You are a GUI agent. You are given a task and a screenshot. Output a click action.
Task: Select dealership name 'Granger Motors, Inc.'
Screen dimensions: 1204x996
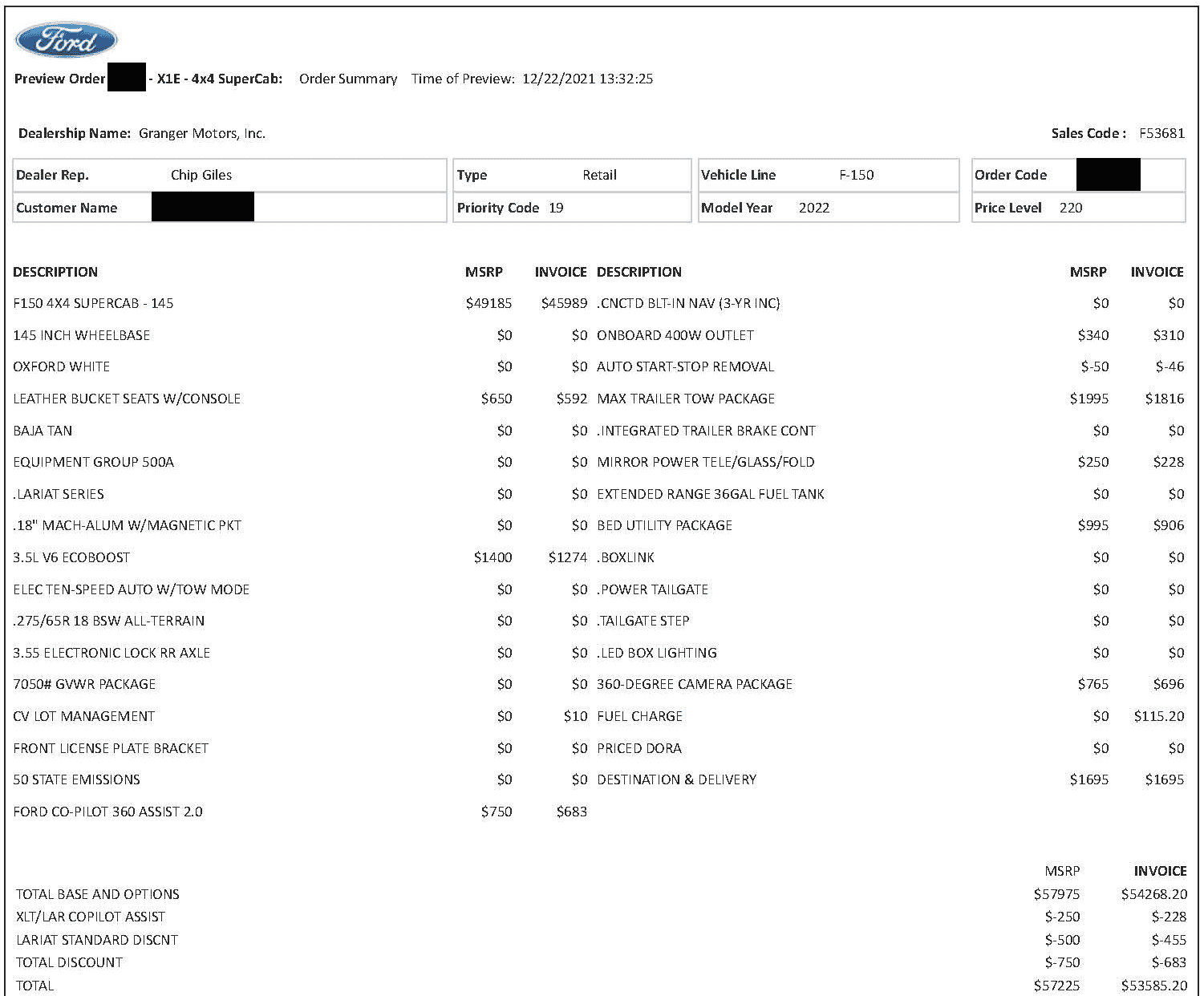[202, 133]
